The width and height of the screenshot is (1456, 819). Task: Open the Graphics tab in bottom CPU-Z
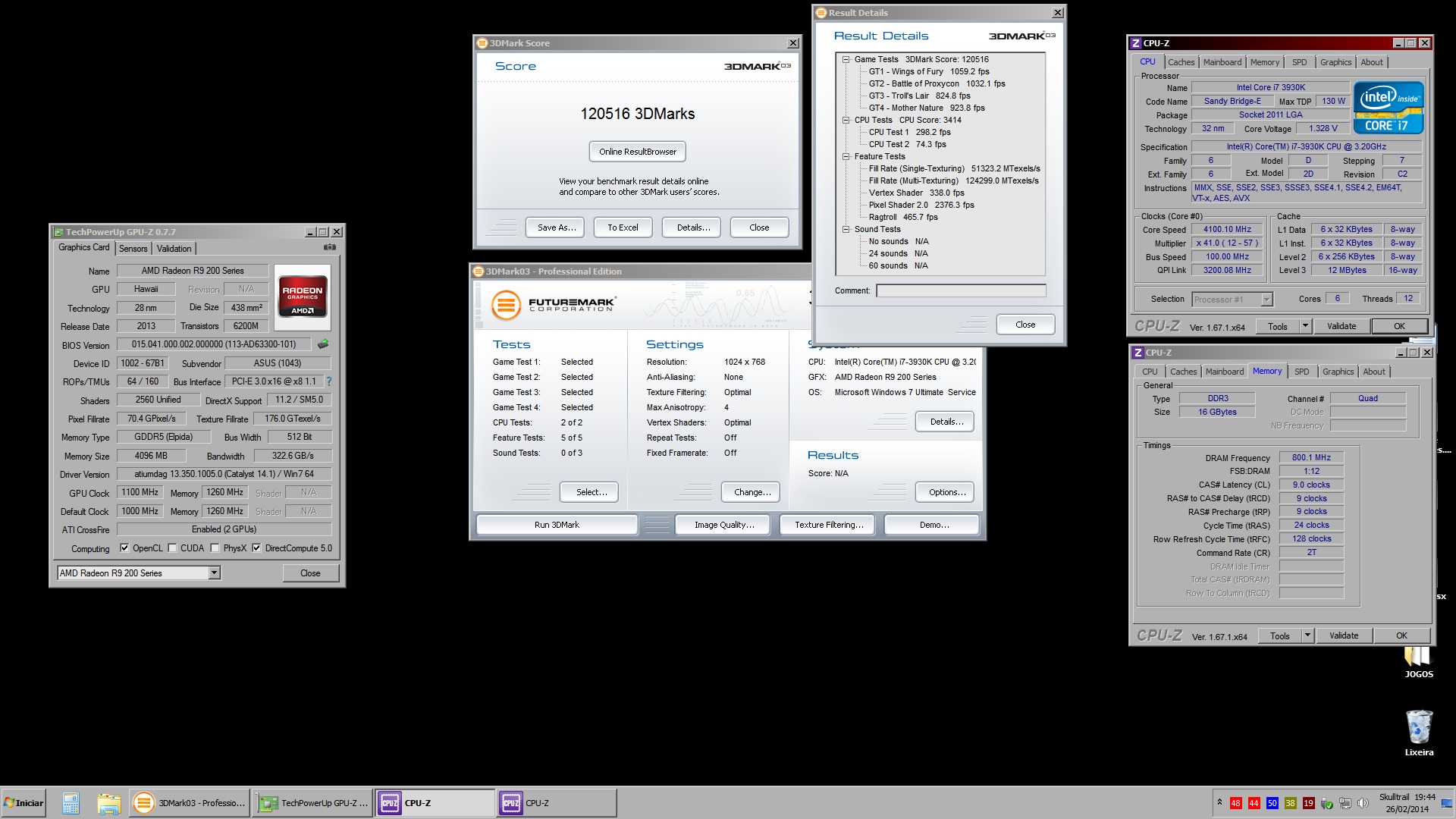tap(1338, 372)
